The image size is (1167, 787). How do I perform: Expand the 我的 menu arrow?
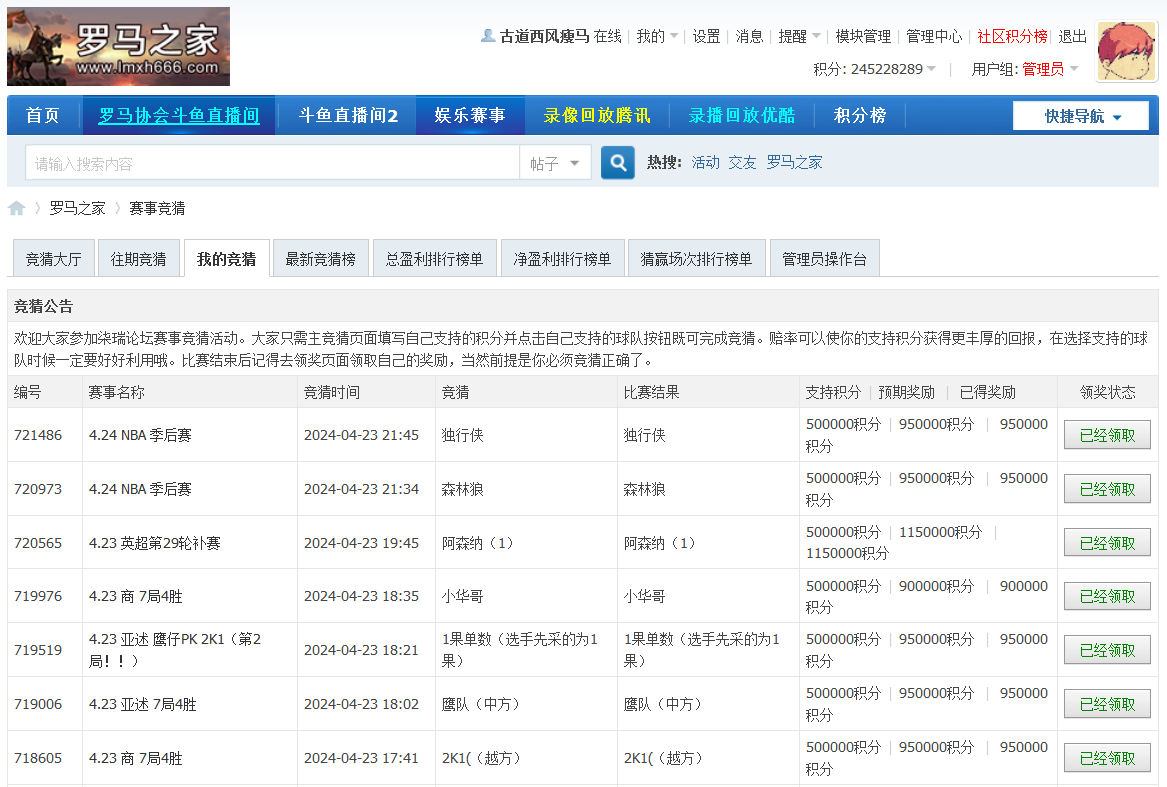coord(674,37)
